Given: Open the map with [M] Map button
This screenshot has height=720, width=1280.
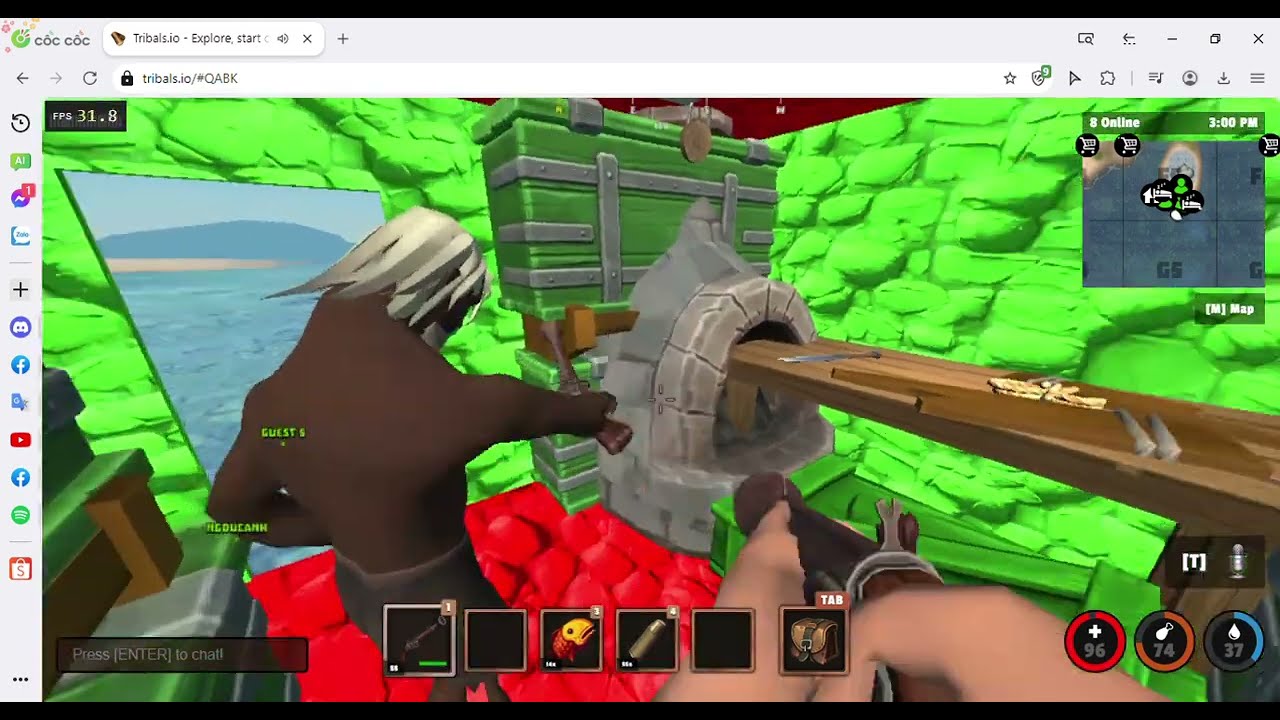Looking at the screenshot, I should [1230, 309].
